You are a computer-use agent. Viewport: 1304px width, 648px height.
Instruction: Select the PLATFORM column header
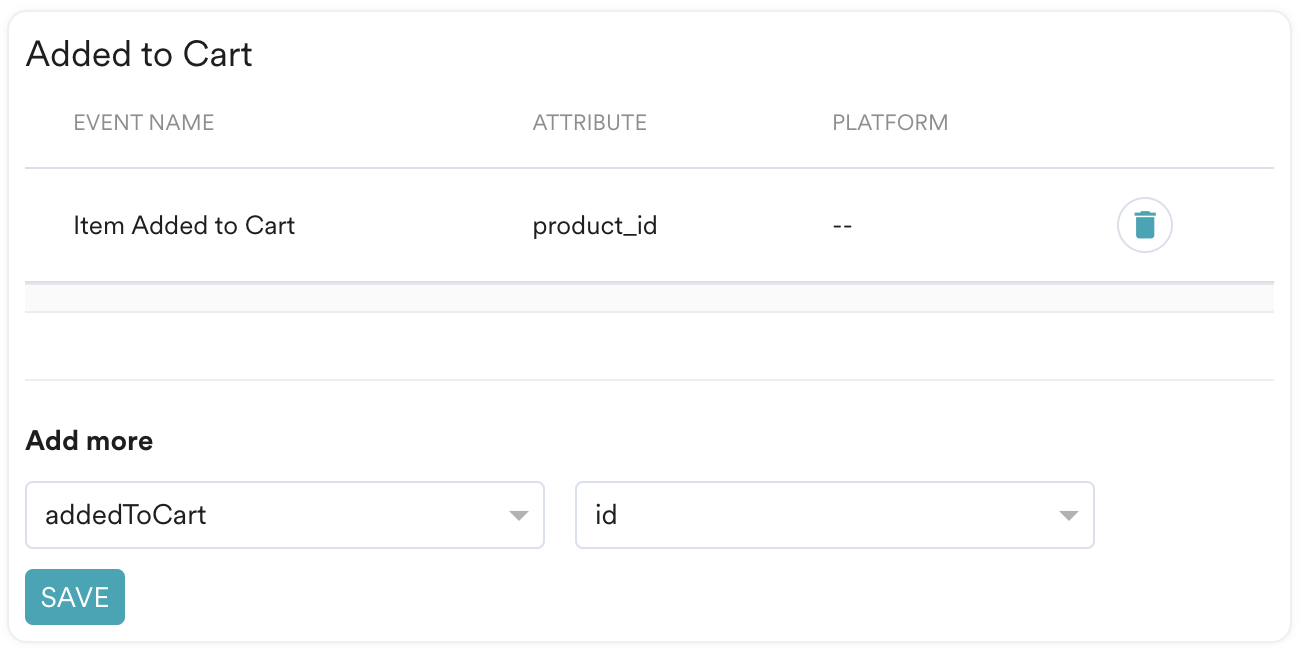coord(890,123)
